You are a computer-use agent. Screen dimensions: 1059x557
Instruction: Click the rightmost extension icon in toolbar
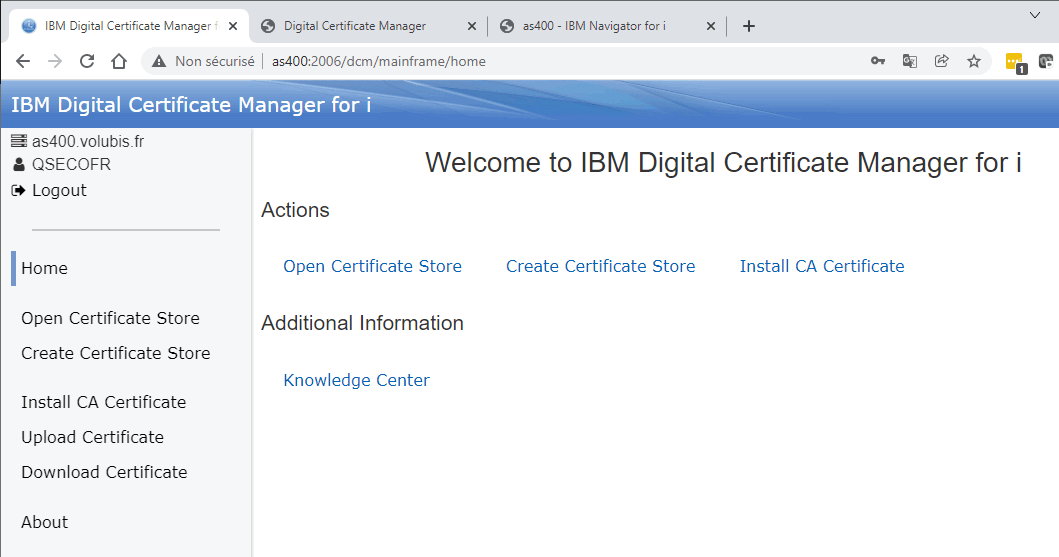(x=1048, y=61)
